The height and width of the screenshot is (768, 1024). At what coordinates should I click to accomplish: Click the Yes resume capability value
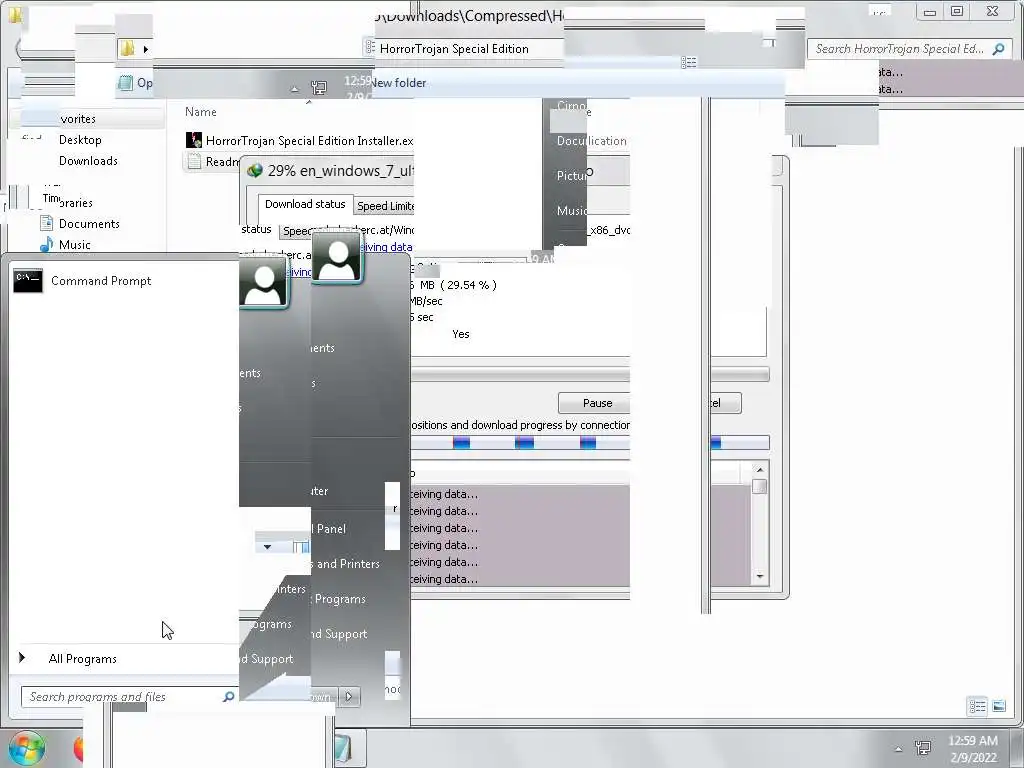click(x=460, y=334)
